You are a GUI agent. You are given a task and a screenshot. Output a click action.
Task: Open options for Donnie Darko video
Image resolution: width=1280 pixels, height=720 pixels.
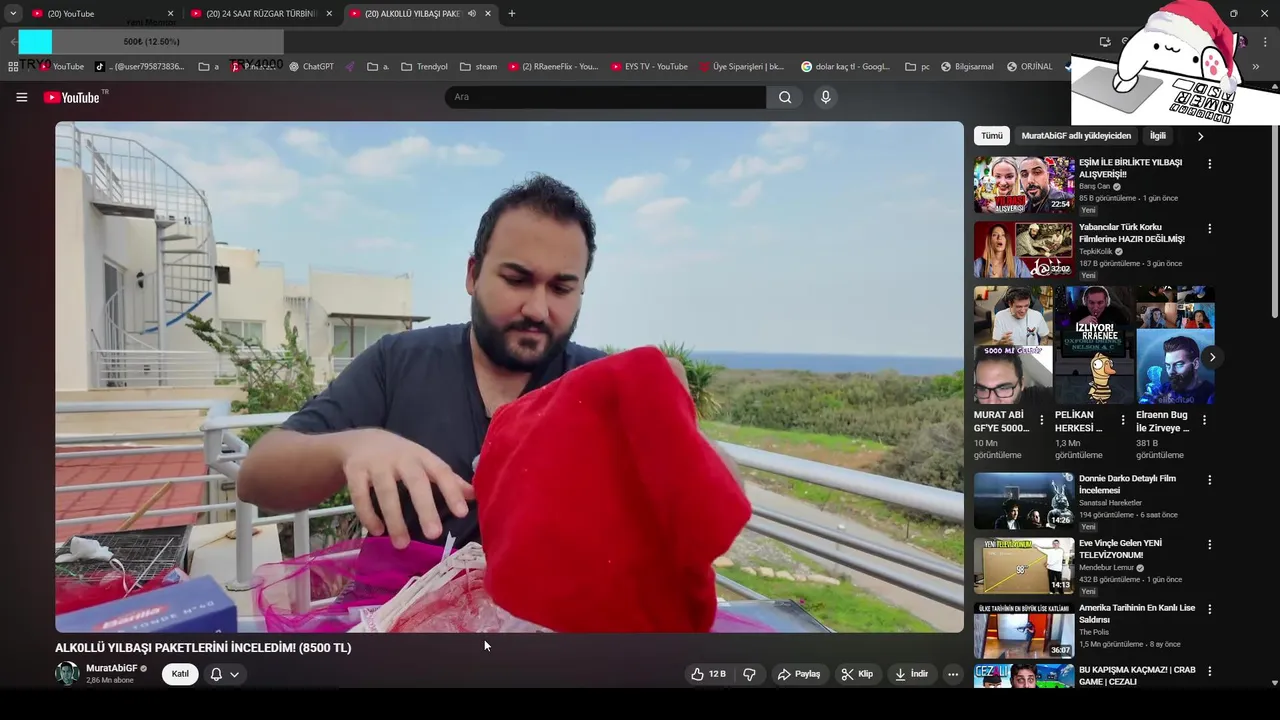tap(1209, 480)
